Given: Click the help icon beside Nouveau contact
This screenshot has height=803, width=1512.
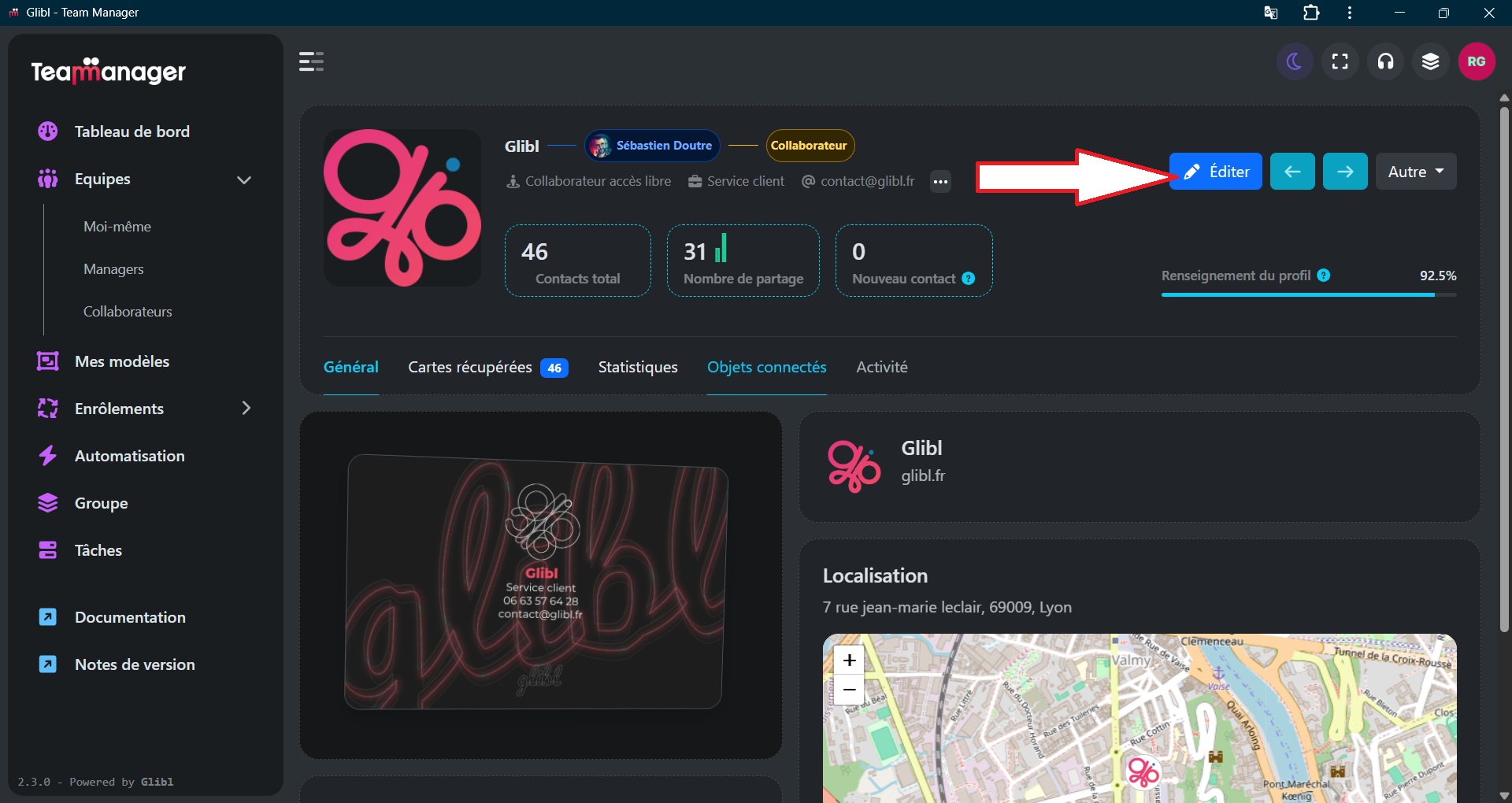Looking at the screenshot, I should click(x=969, y=279).
